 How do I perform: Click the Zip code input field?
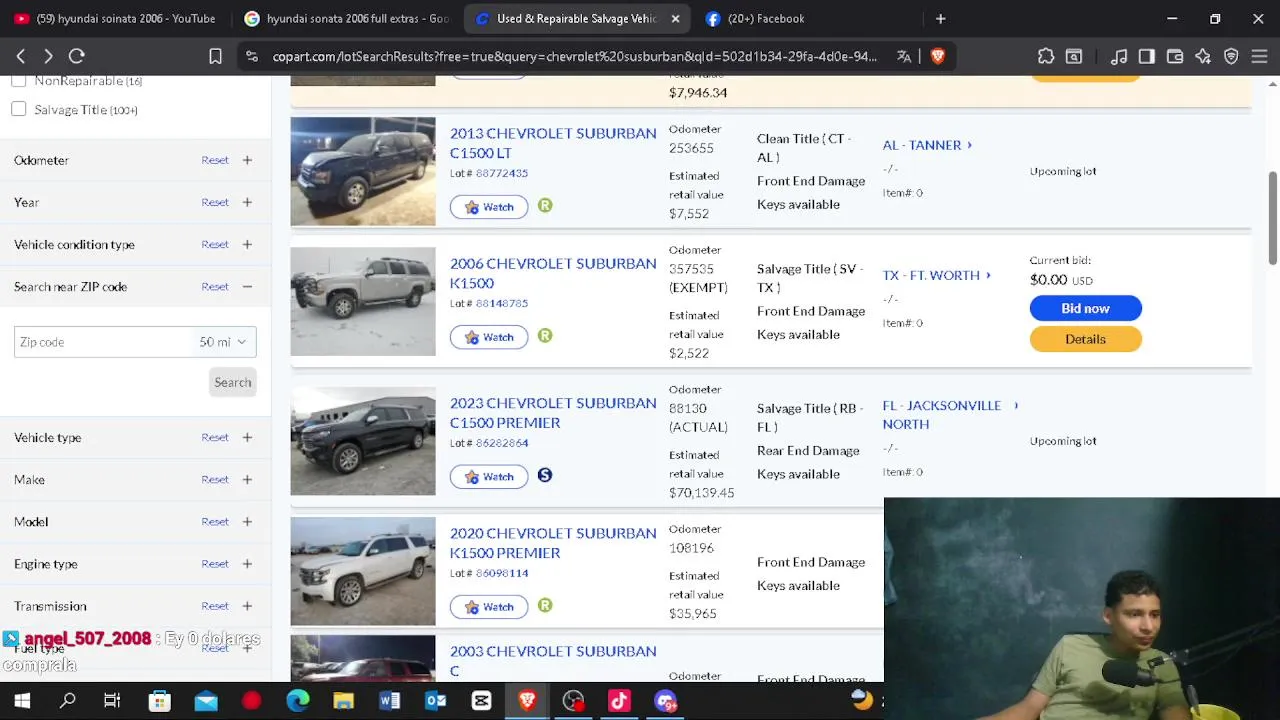(x=102, y=342)
